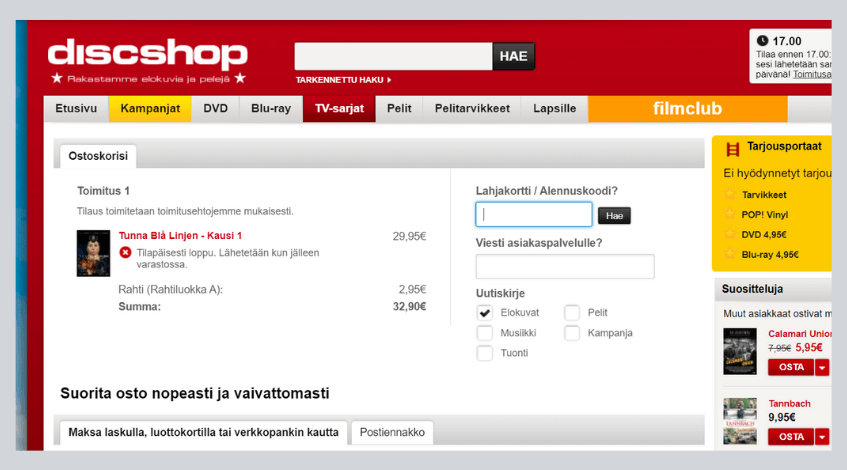Select the Ostoskorisi tab
Screen dimensions: 847x470
(x=98, y=156)
